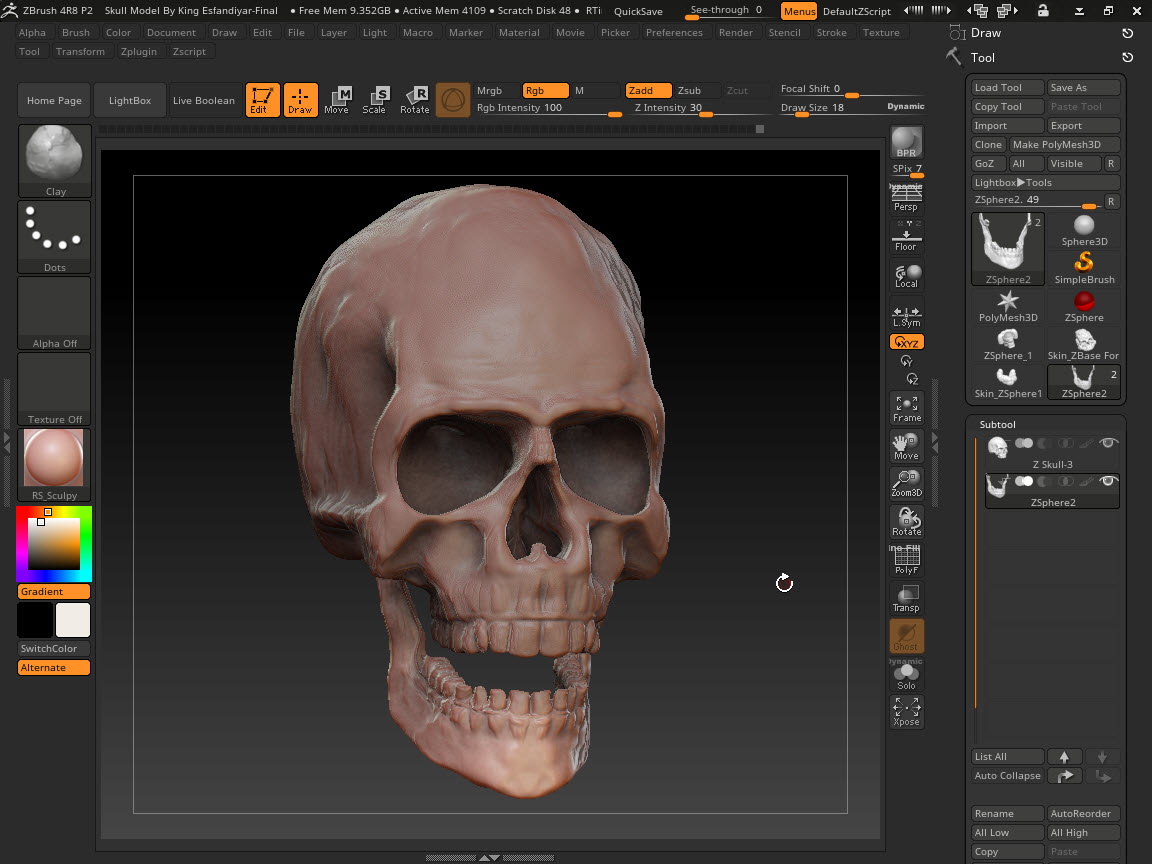Screen dimensions: 1152x864
Task: Toggle Transp transparency mode
Action: (907, 598)
